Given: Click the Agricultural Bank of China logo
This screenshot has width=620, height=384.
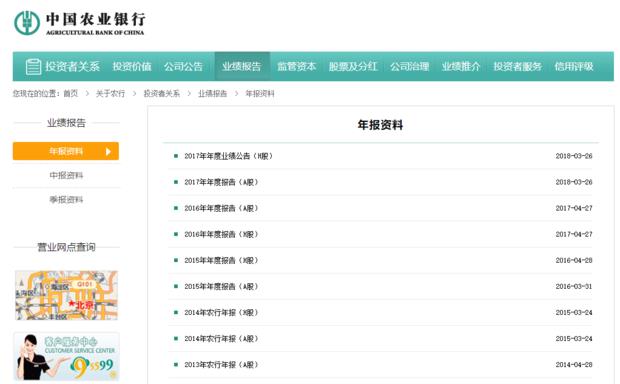Looking at the screenshot, I should click(x=79, y=23).
